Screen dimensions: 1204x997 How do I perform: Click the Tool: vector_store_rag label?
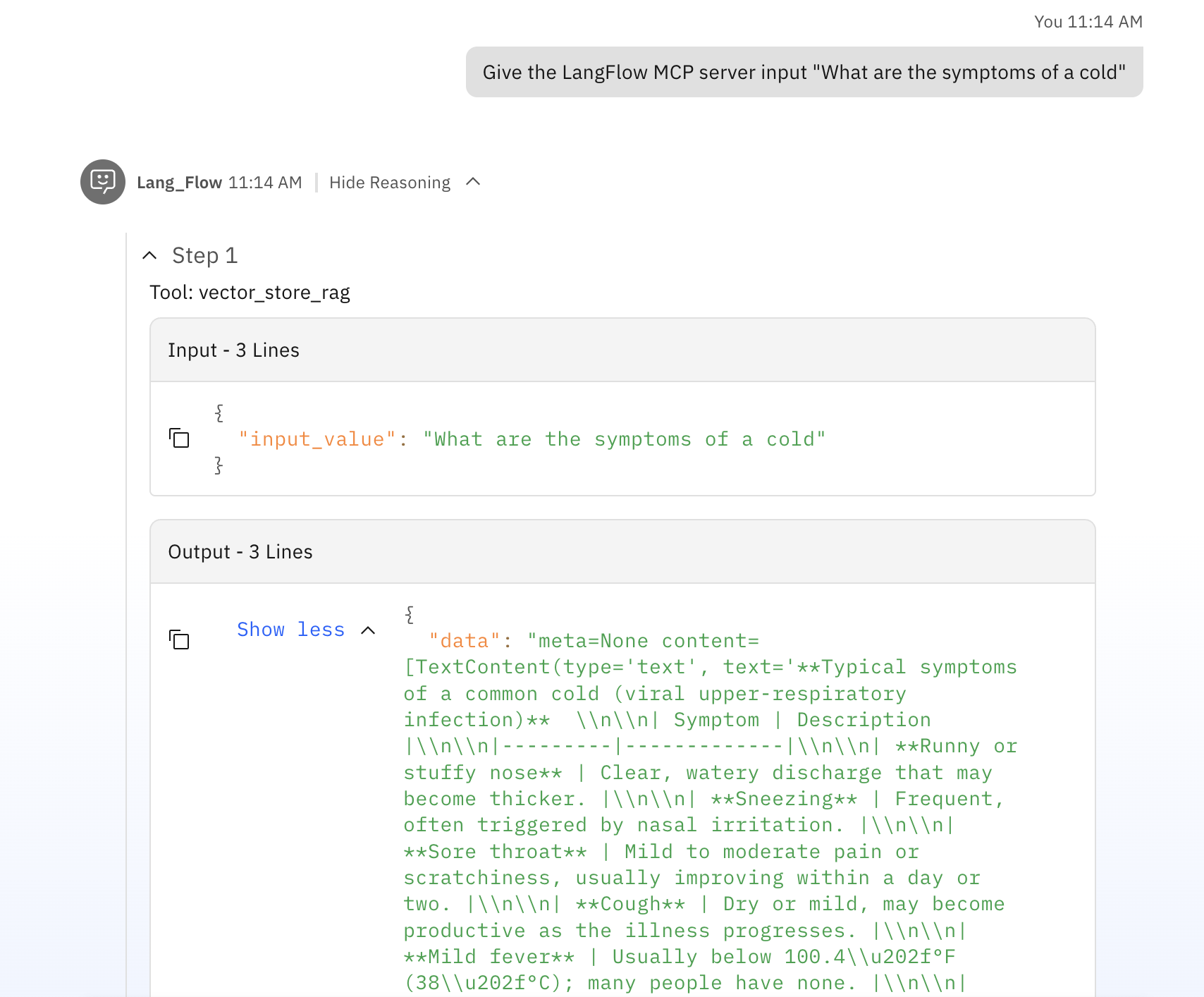[x=250, y=293]
